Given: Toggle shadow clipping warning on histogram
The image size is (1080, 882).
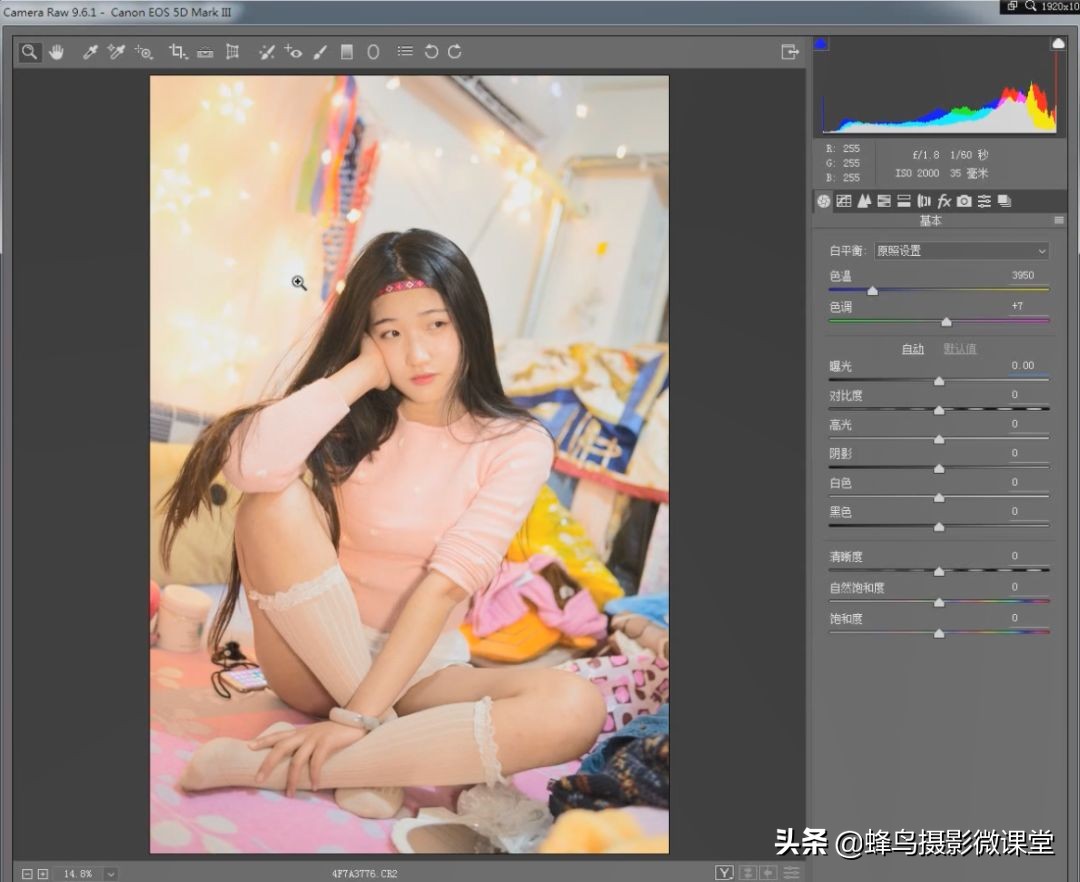Looking at the screenshot, I should pyautogui.click(x=821, y=42).
